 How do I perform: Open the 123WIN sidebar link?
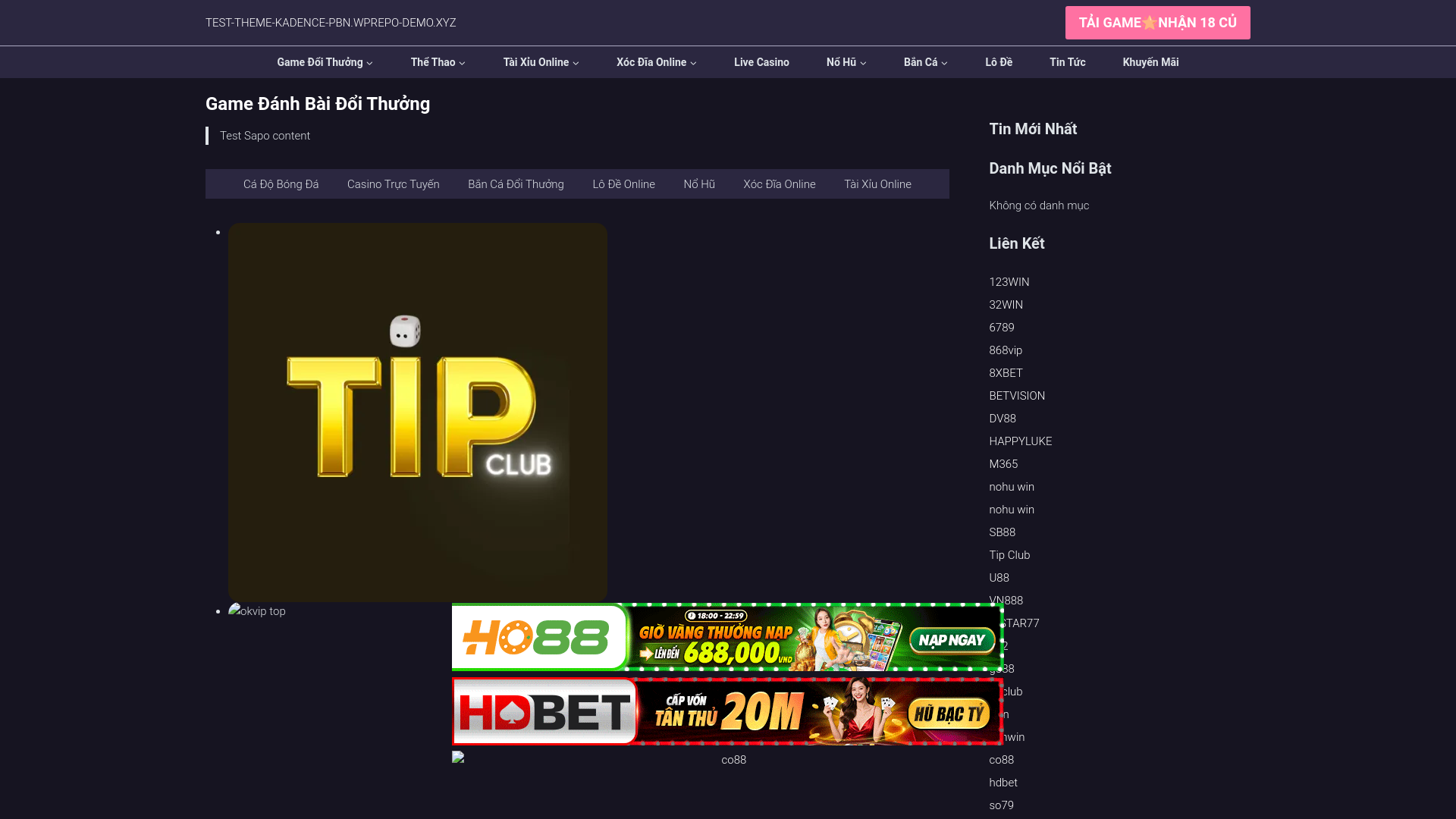click(x=1009, y=282)
